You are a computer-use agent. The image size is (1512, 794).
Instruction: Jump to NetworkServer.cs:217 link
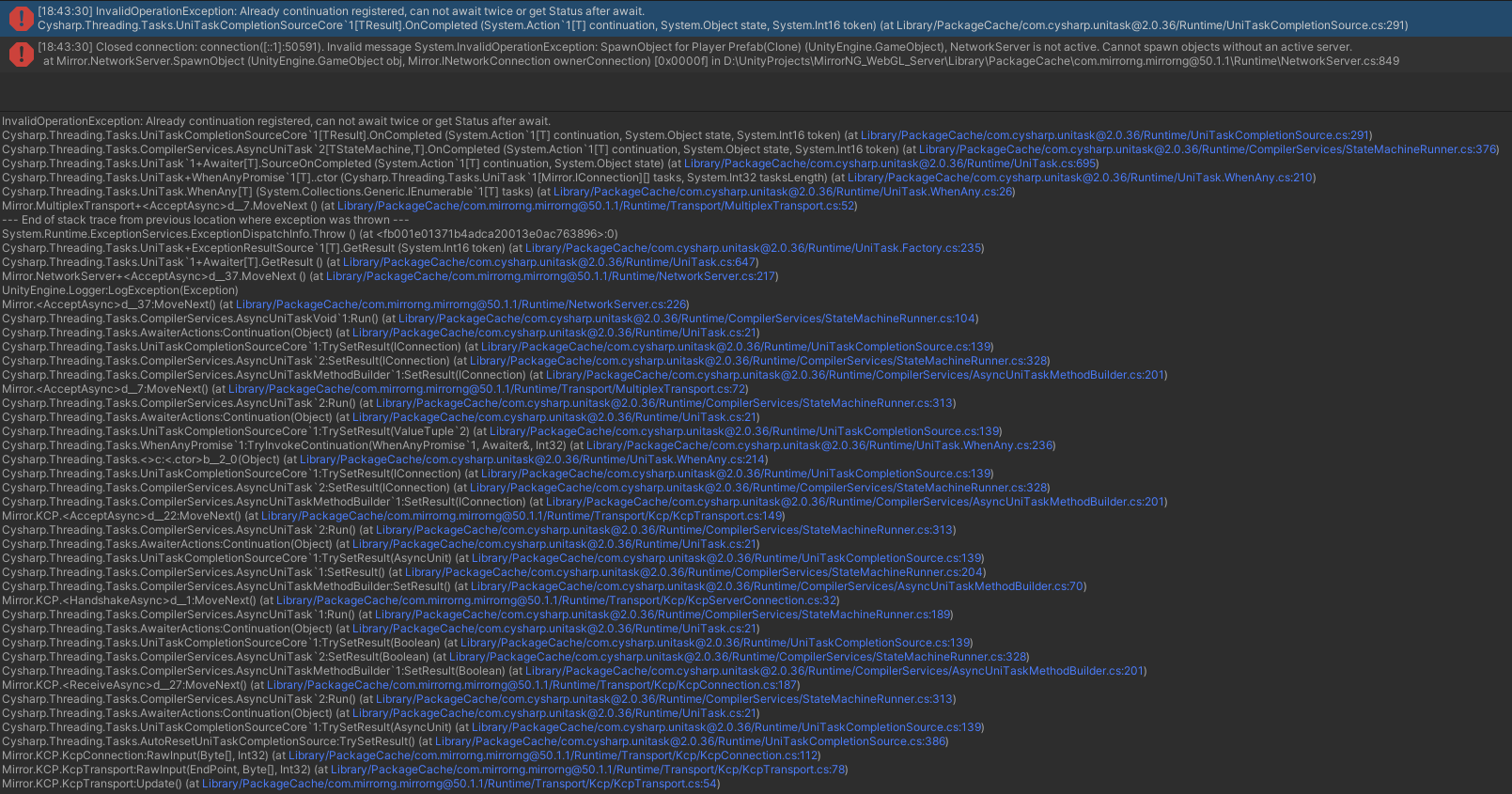pyautogui.click(x=551, y=276)
